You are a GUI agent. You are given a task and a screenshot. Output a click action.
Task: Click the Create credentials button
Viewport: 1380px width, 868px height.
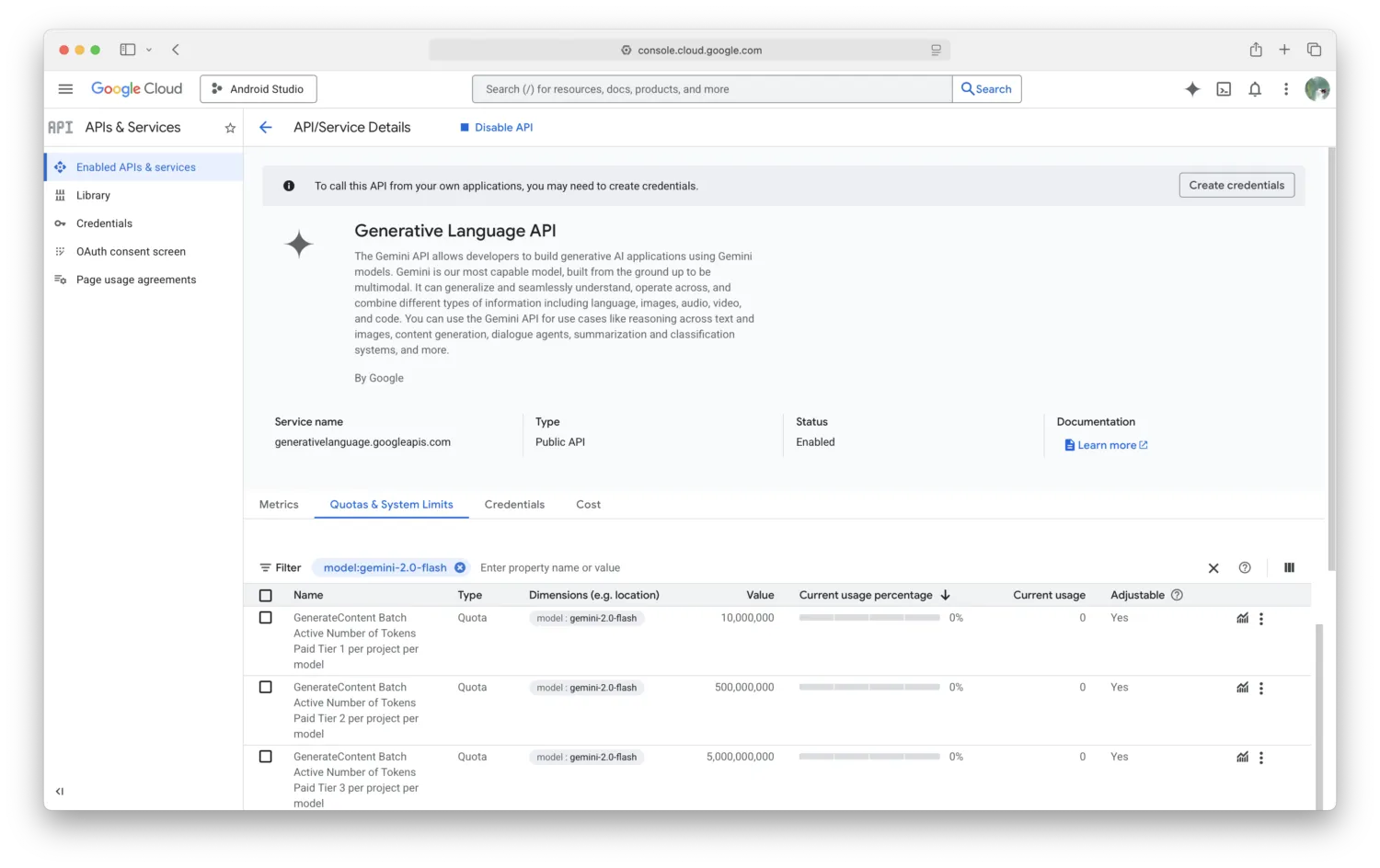pyautogui.click(x=1236, y=185)
